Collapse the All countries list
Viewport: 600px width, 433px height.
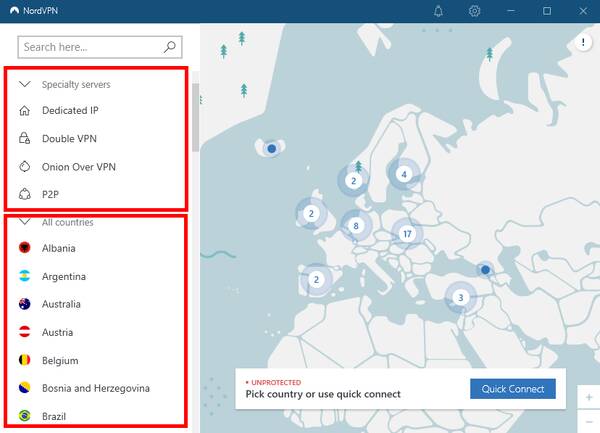(x=25, y=222)
